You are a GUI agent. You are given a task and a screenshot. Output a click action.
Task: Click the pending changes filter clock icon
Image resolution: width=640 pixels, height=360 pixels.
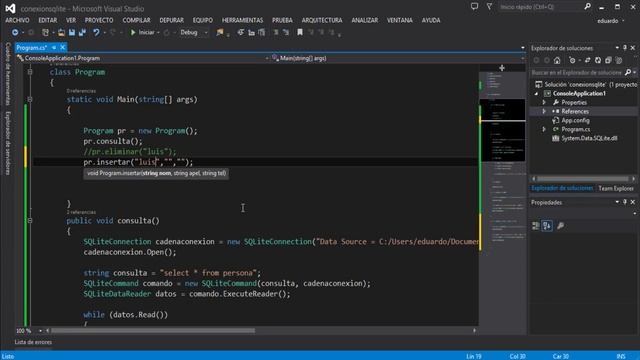tap(572, 60)
